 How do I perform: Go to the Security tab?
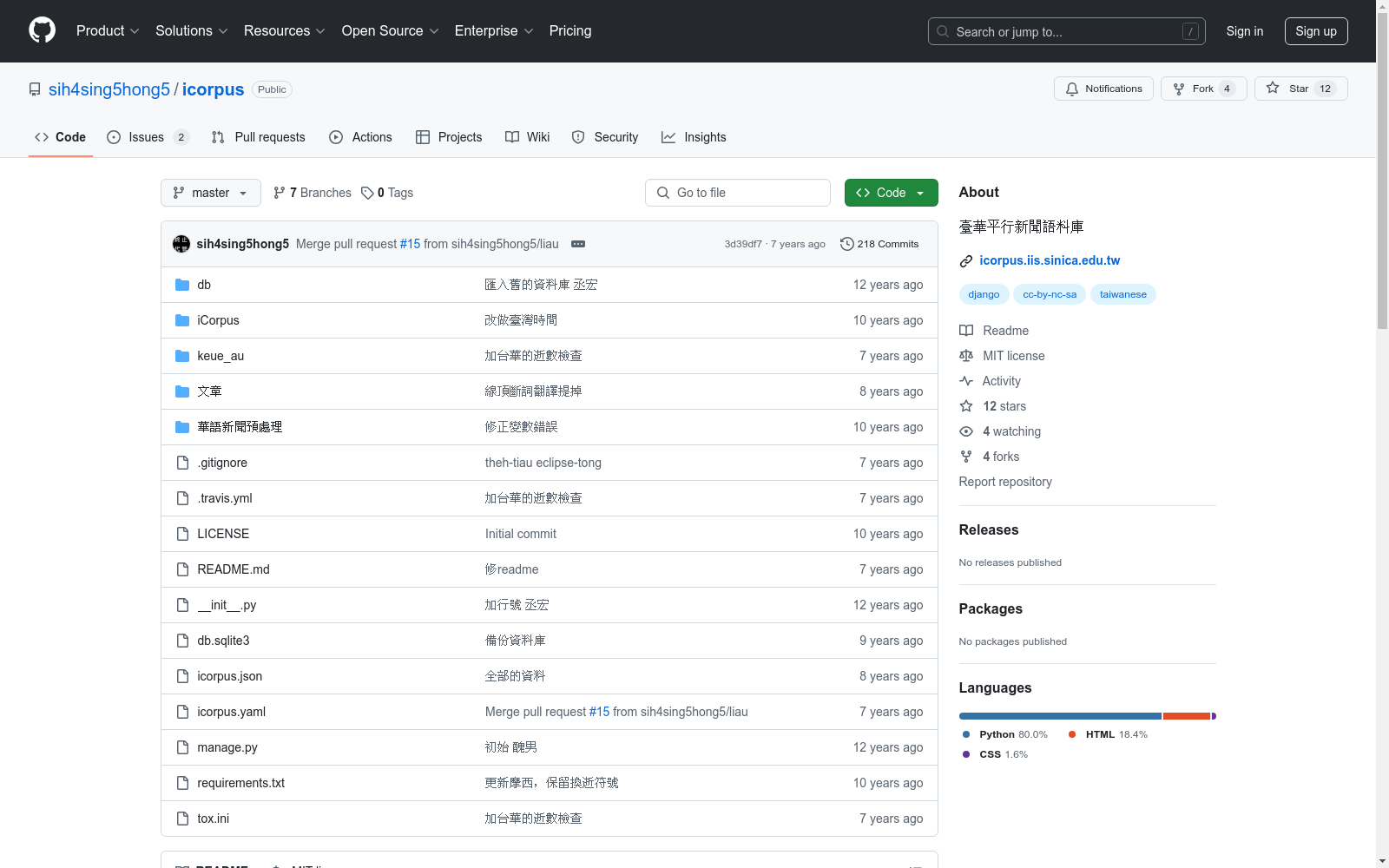pyautogui.click(x=605, y=137)
